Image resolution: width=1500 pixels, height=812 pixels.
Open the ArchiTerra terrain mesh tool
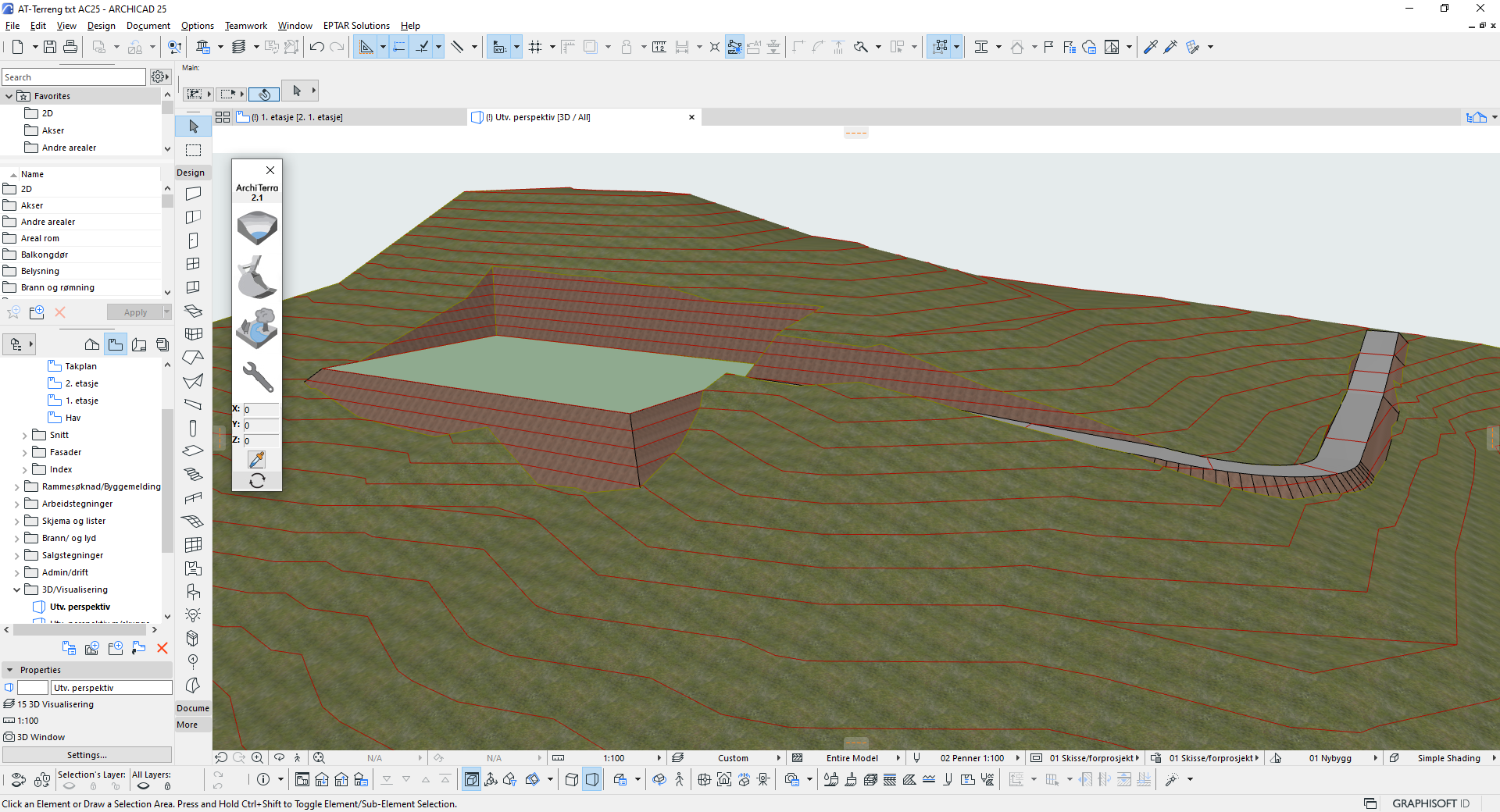(257, 227)
